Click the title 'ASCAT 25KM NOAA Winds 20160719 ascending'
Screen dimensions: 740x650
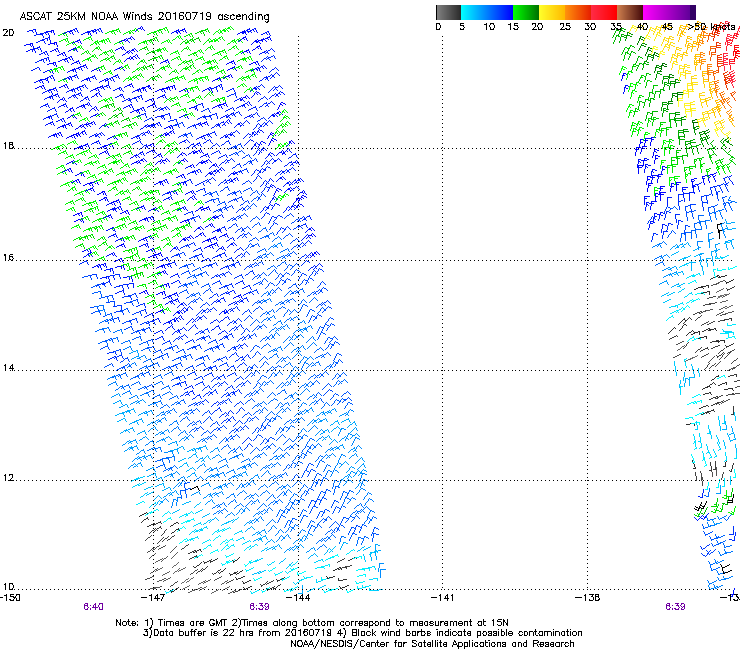tap(144, 17)
